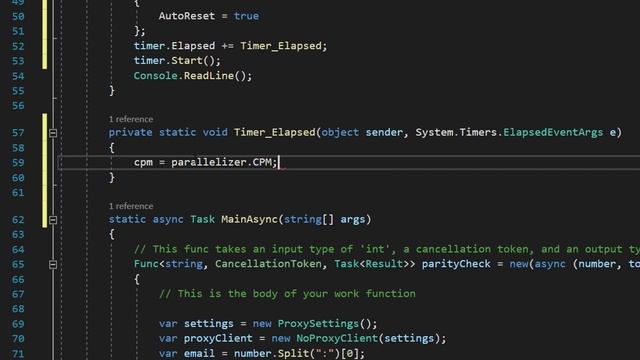Click 'args' parameter on line 62
Image resolution: width=640 pixels, height=360 pixels.
tap(353, 219)
